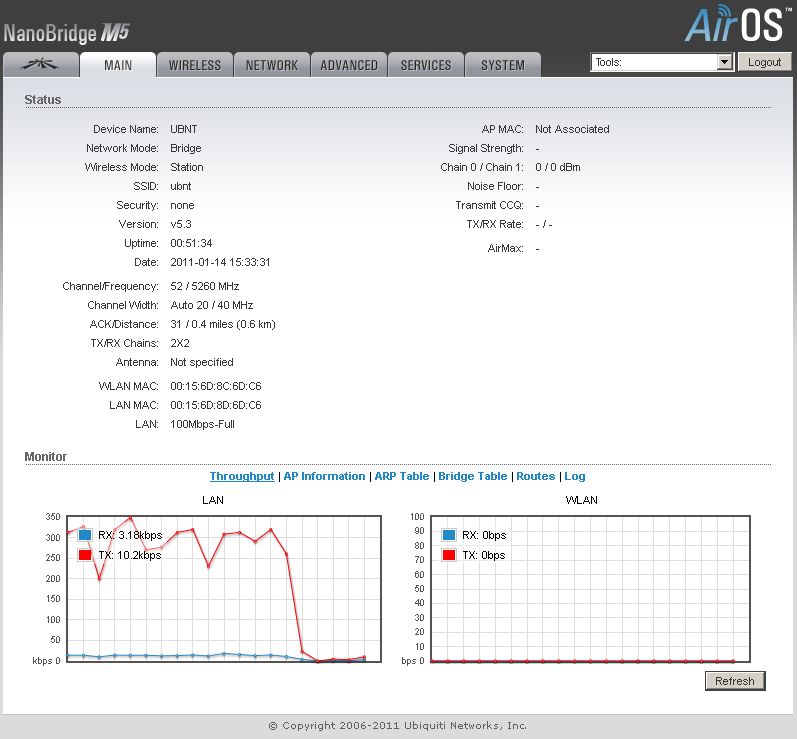The image size is (797, 739).
Task: Click the Network Mode value Bridge
Action: click(186, 148)
